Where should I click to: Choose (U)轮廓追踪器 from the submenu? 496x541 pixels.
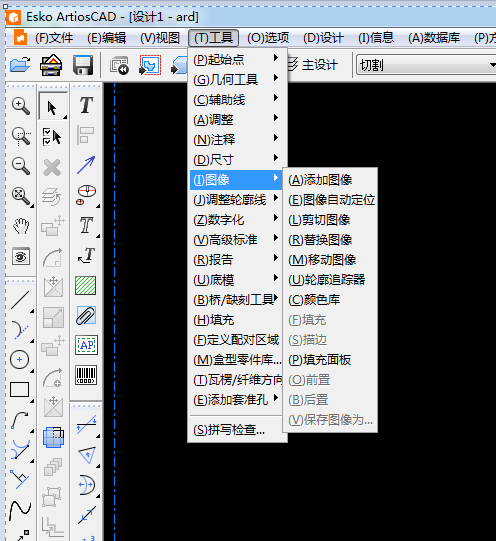click(330, 280)
